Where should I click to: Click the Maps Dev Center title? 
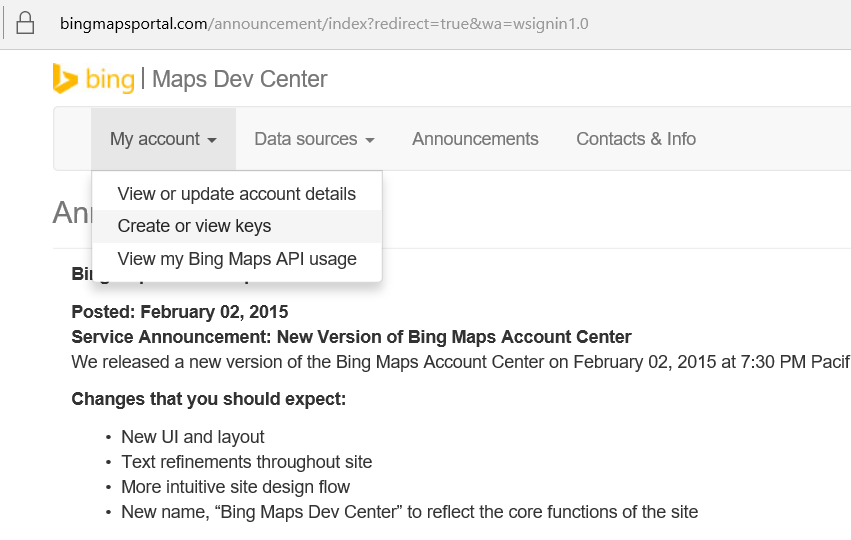tap(239, 79)
